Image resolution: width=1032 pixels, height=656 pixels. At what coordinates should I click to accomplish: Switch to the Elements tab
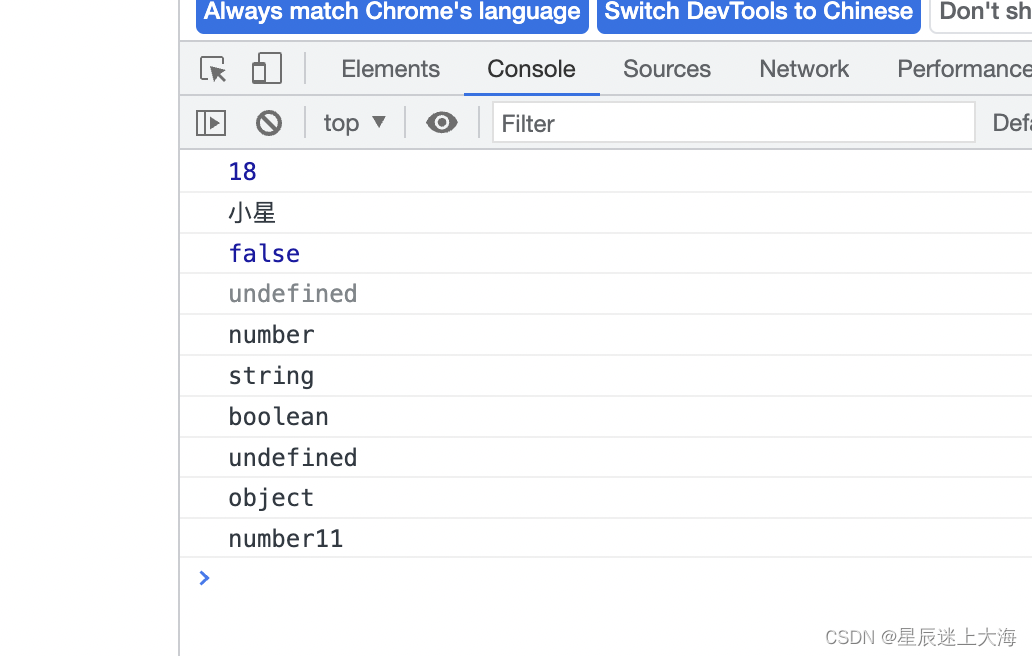click(x=390, y=69)
